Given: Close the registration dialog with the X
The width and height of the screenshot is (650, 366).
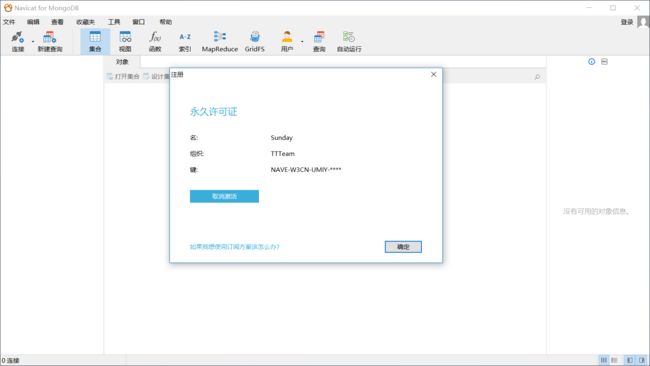Looking at the screenshot, I should tap(434, 75).
